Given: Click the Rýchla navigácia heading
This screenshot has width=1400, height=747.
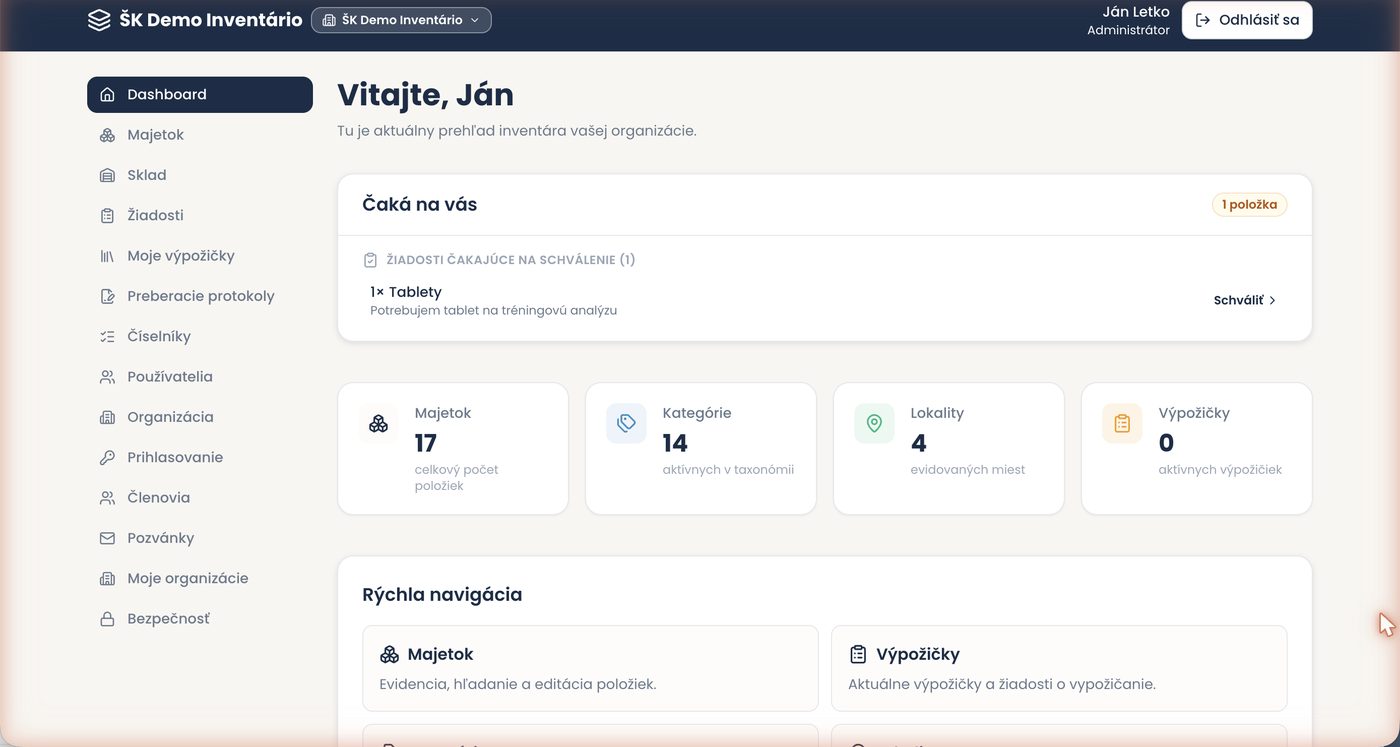Looking at the screenshot, I should [x=442, y=595].
